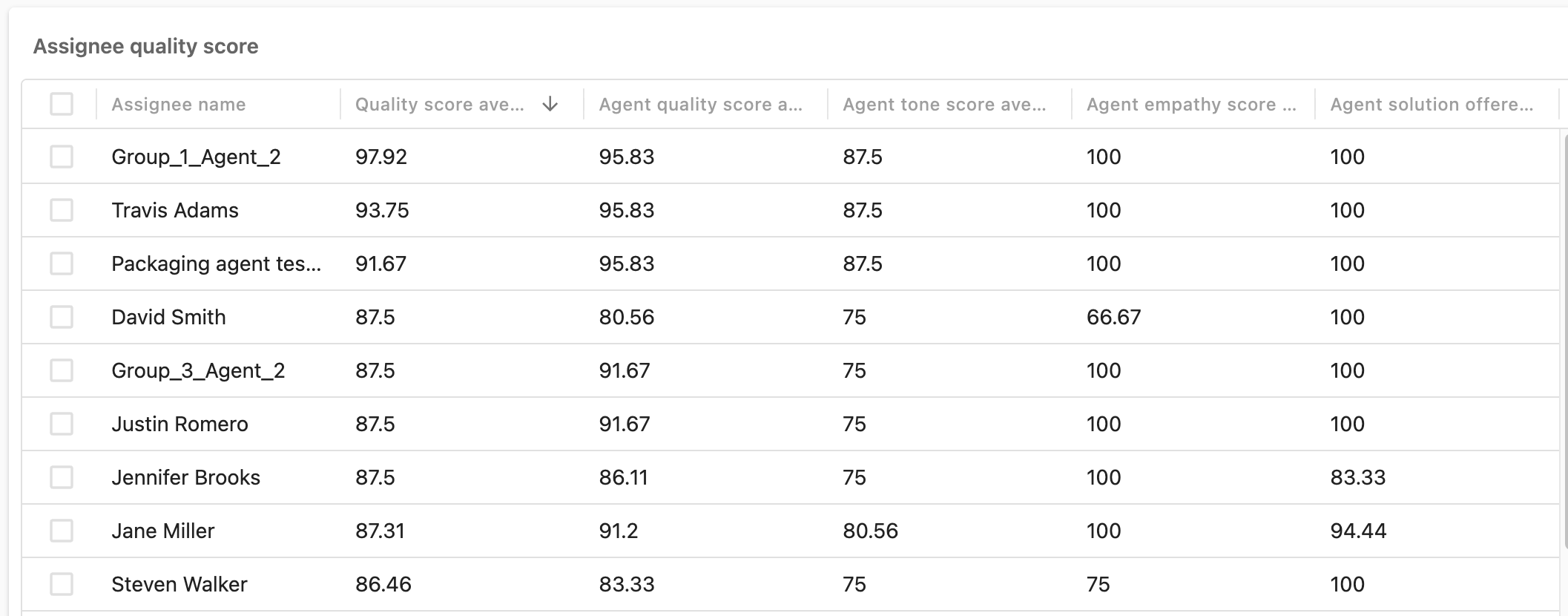Click the Assignee quality score title

pos(146,46)
